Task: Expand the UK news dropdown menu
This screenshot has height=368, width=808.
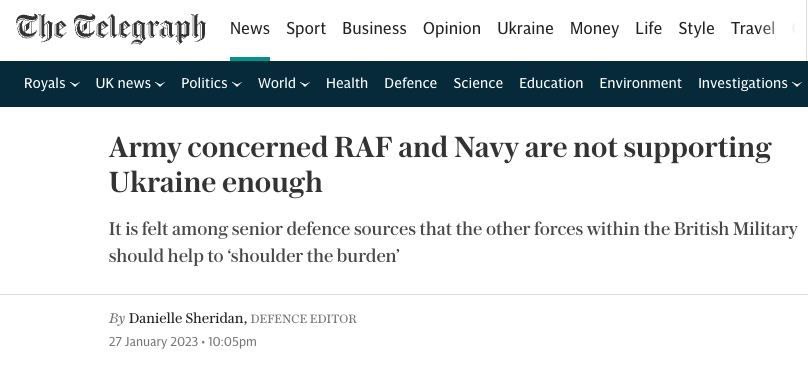Action: tap(130, 83)
